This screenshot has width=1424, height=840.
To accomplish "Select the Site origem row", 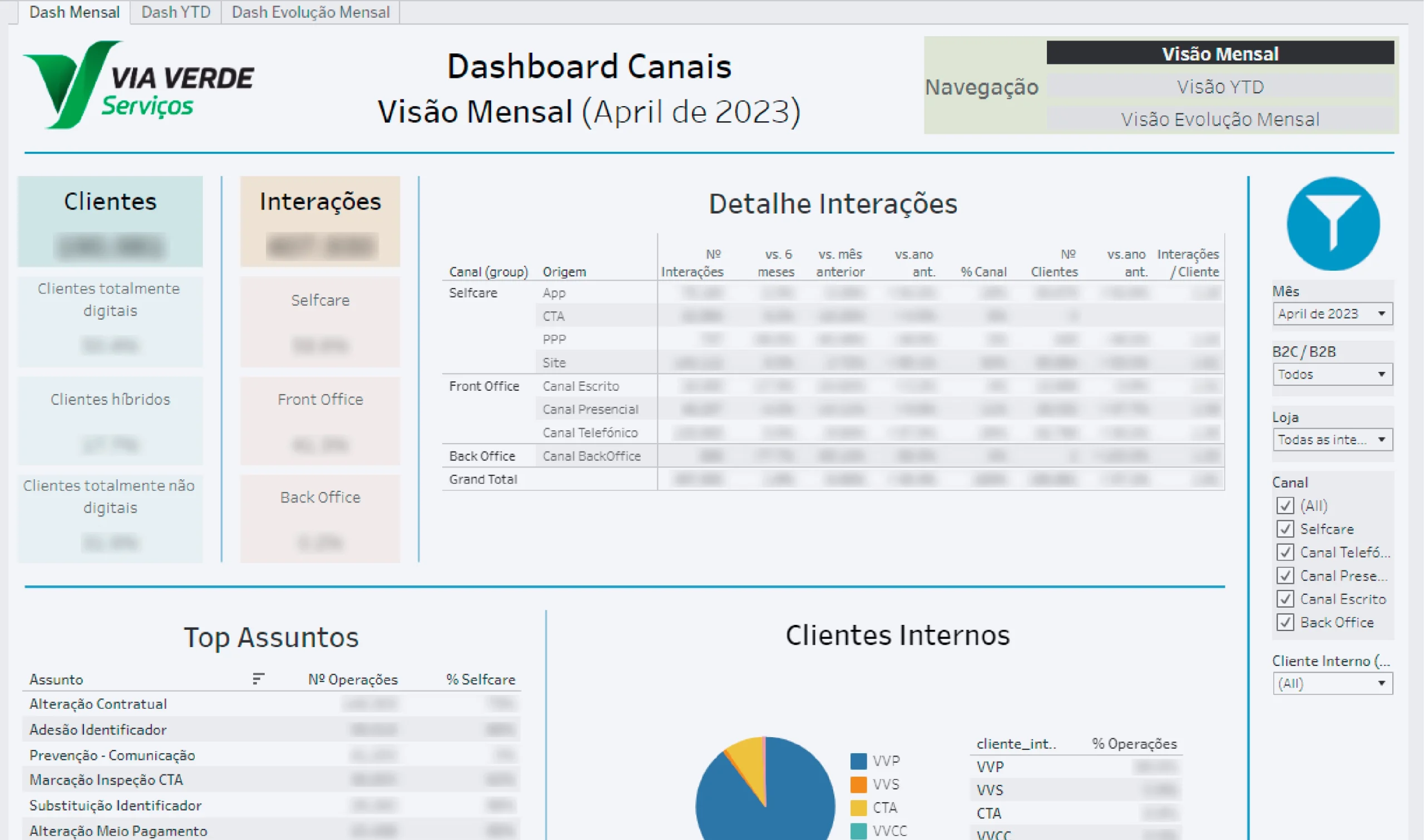I will tap(879, 362).
